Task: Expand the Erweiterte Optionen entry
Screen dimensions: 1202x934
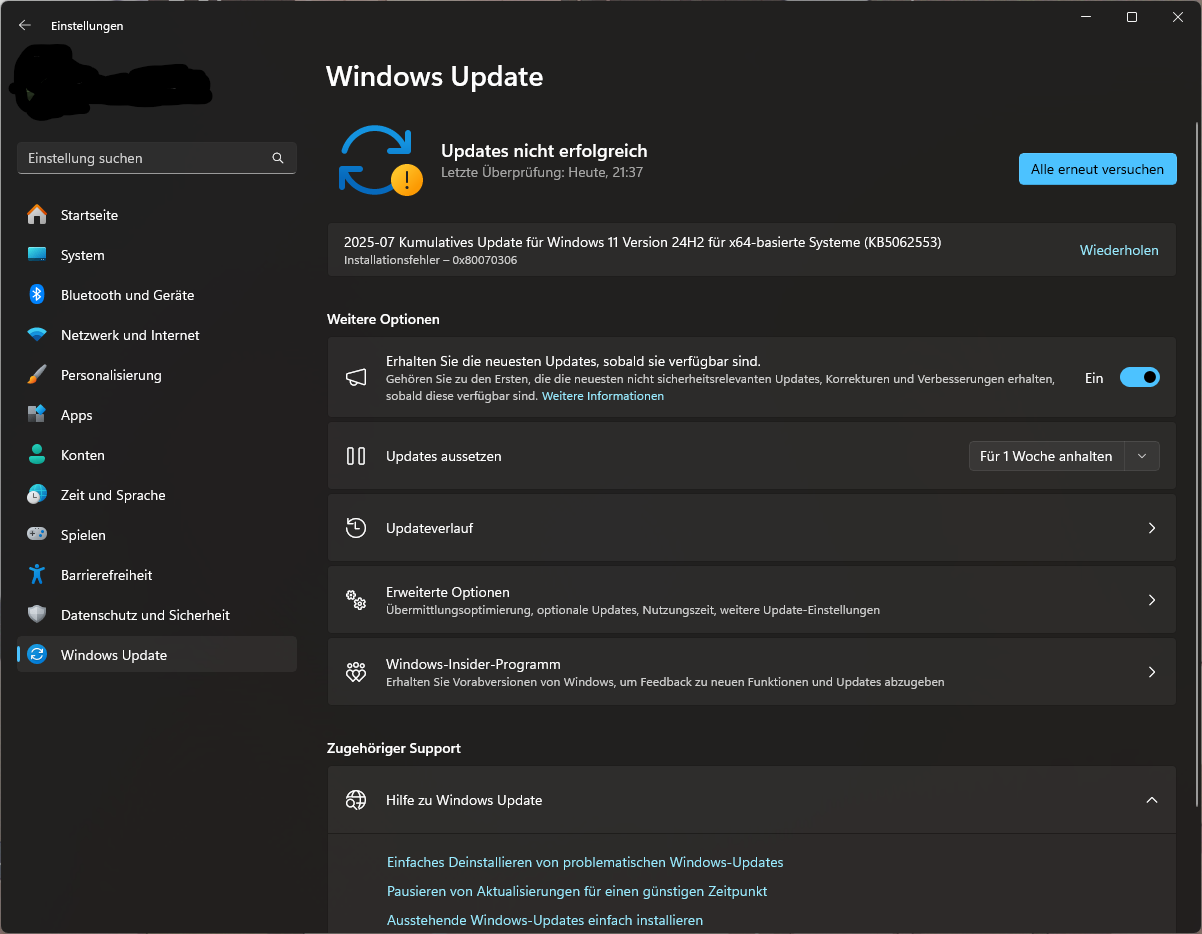Action: coord(1152,600)
